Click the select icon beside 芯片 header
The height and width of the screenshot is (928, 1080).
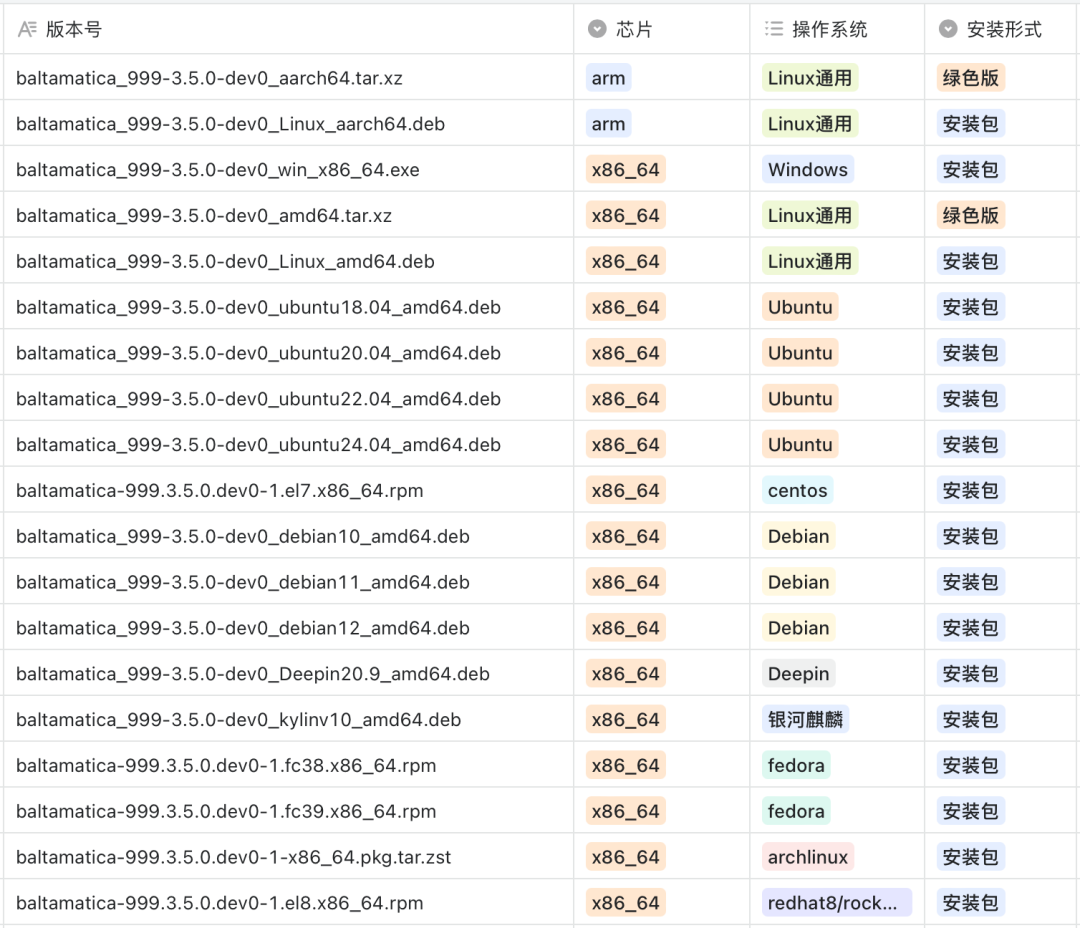coord(597,30)
